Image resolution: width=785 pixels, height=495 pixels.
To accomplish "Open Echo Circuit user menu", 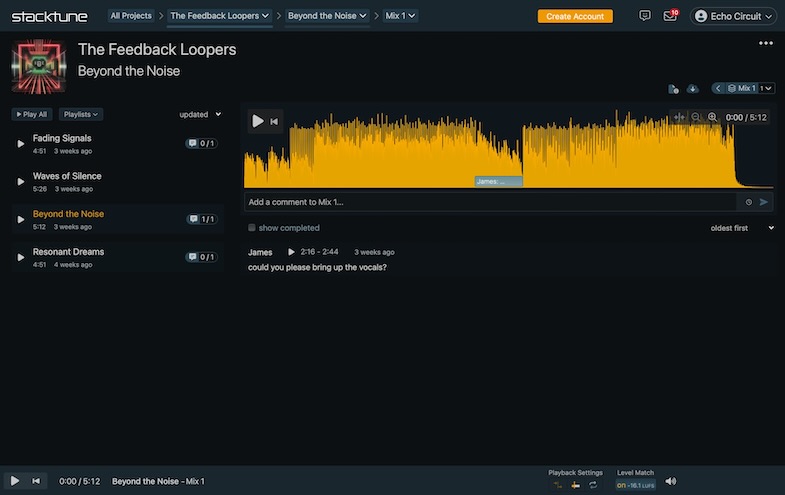I will (x=733, y=17).
